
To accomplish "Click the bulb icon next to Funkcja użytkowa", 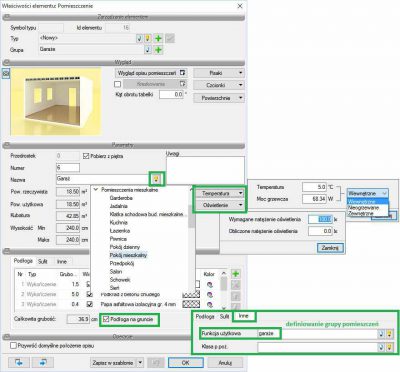I will [389, 333].
